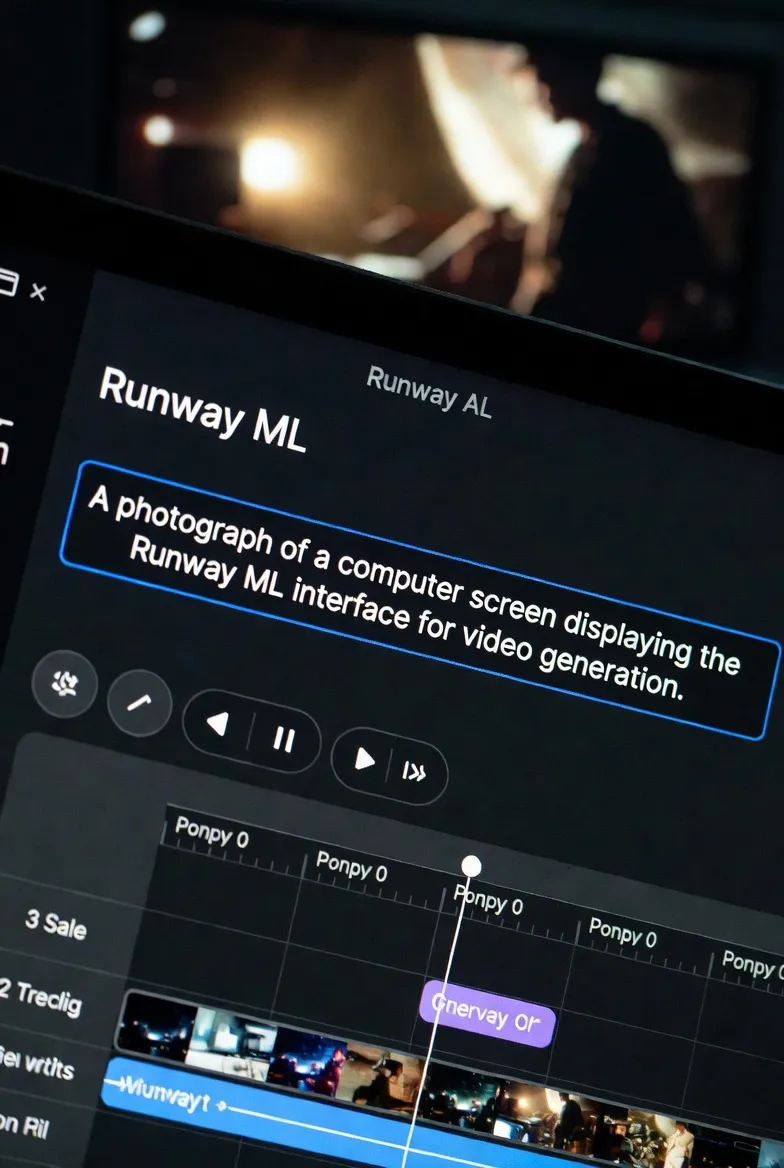
Task: Click the 'Runway AL' window title
Action: coord(429,392)
